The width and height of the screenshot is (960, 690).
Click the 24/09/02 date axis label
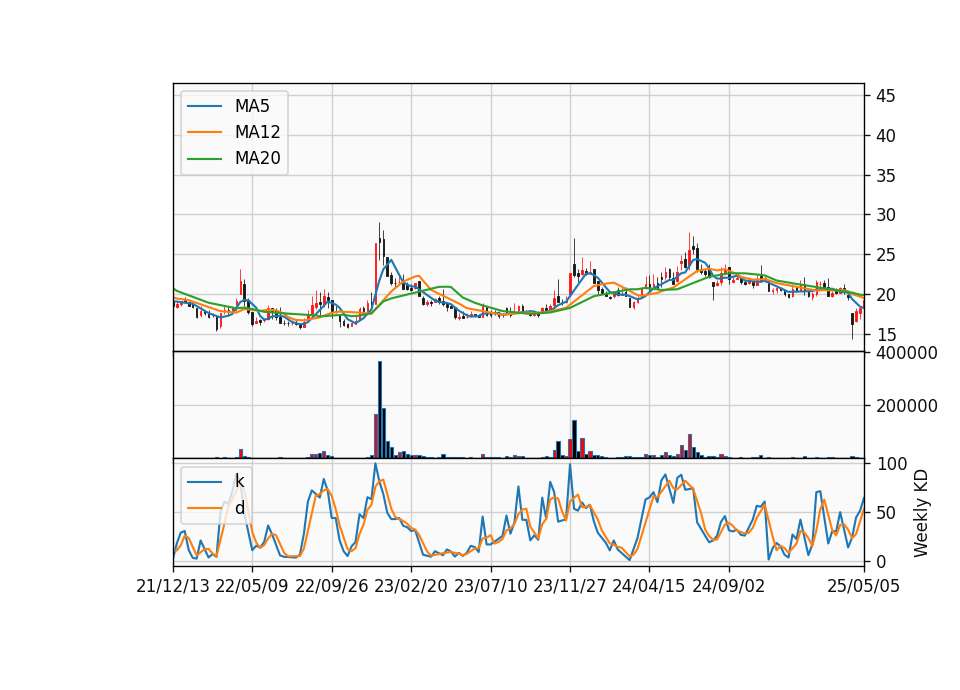(729, 586)
